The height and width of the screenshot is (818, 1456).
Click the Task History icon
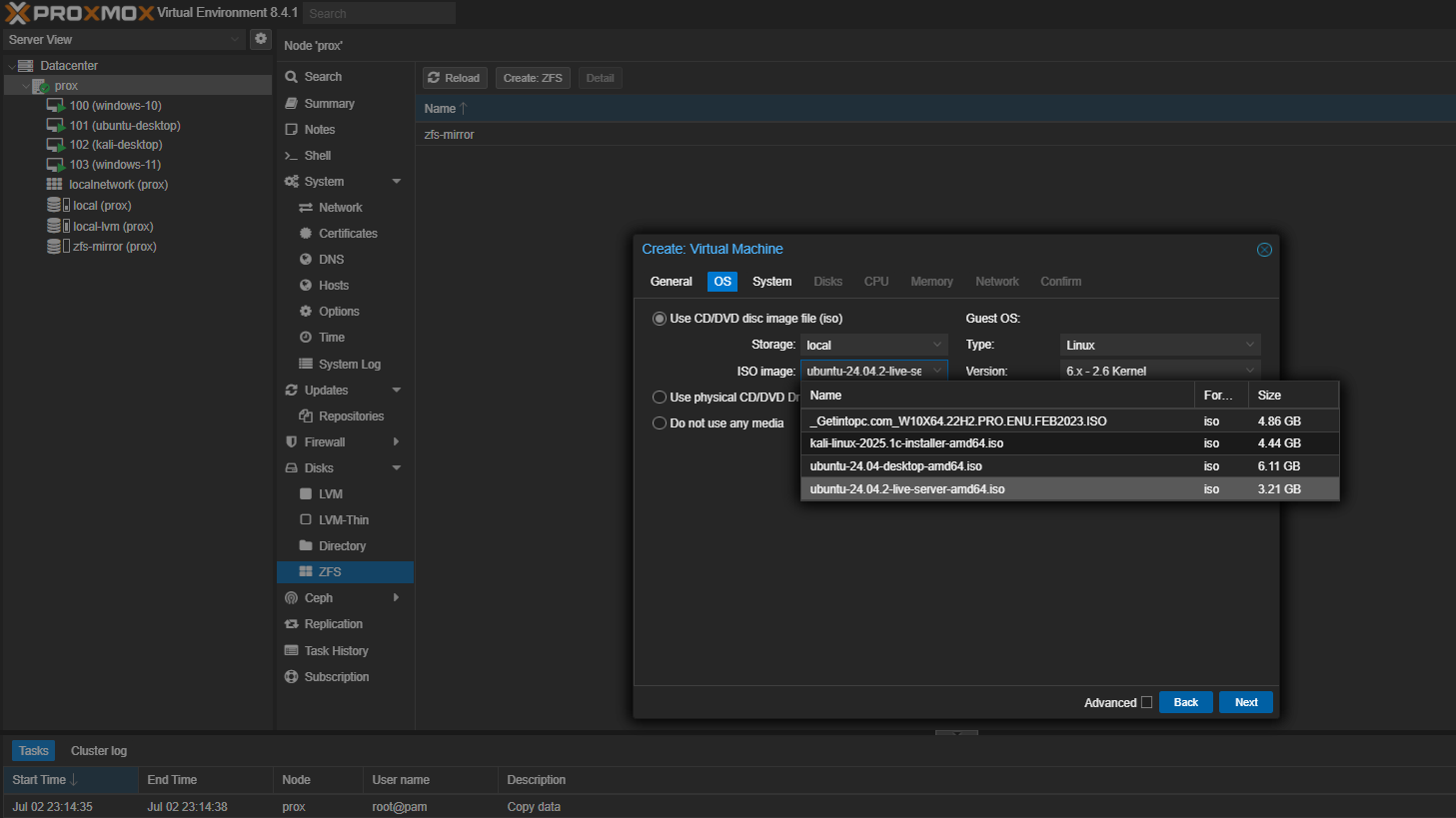pyautogui.click(x=292, y=651)
